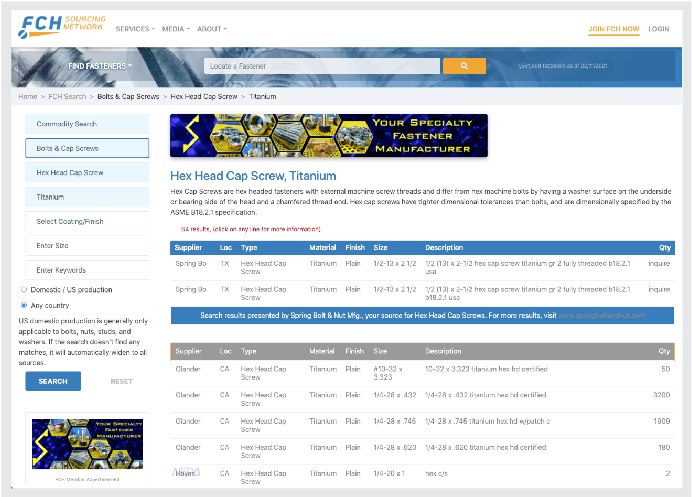This screenshot has width=692, height=497.
Task: Open the Services menu
Action: (135, 29)
